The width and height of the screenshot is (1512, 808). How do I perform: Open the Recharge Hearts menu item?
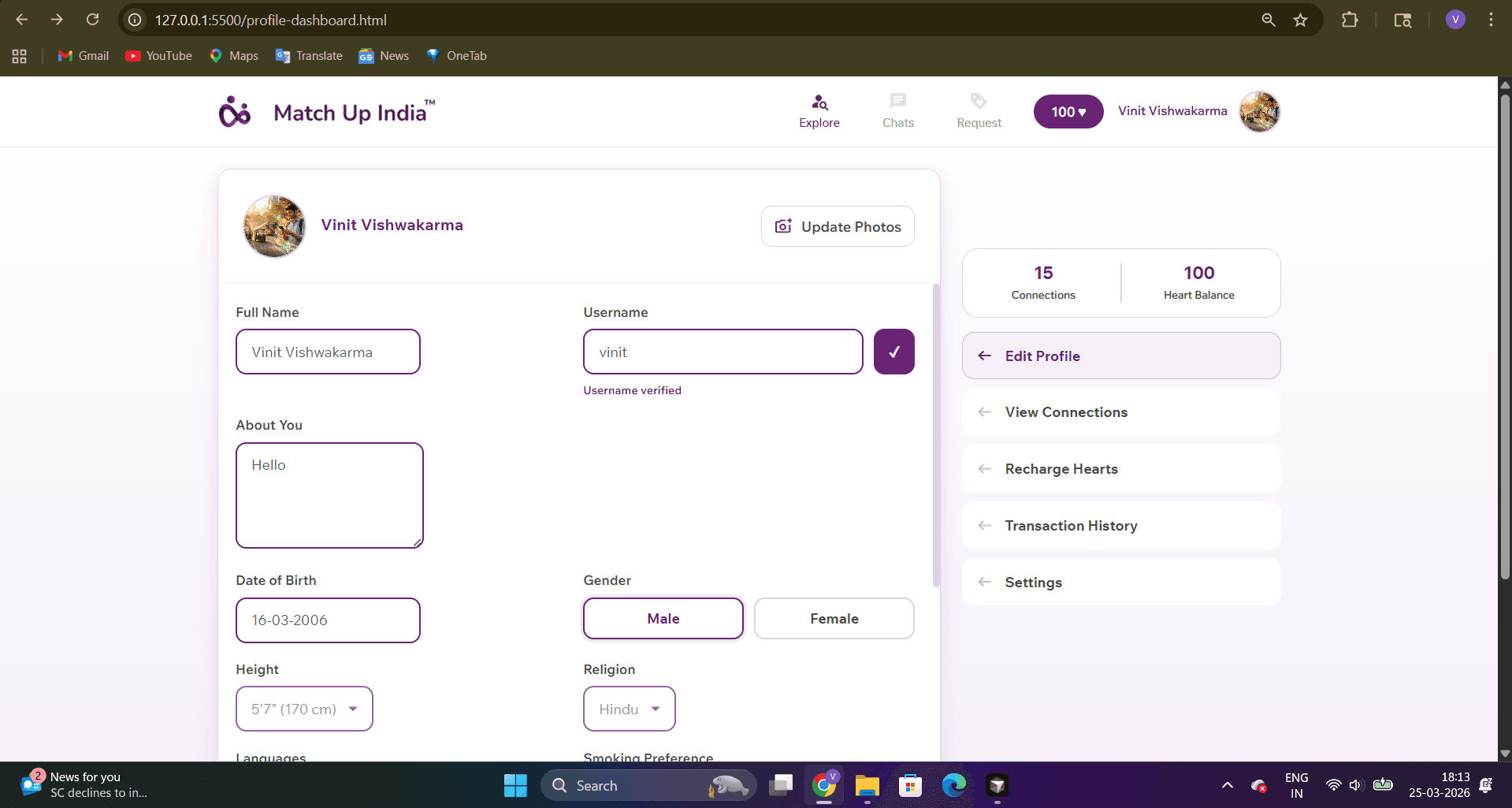[1121, 469]
